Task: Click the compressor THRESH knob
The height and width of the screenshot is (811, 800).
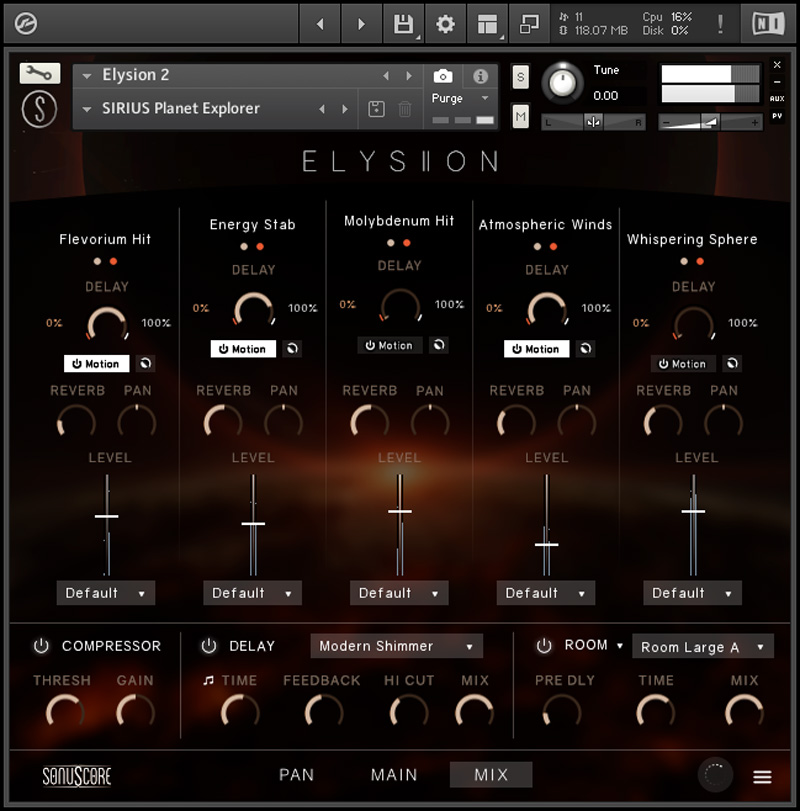Action: coord(65,712)
